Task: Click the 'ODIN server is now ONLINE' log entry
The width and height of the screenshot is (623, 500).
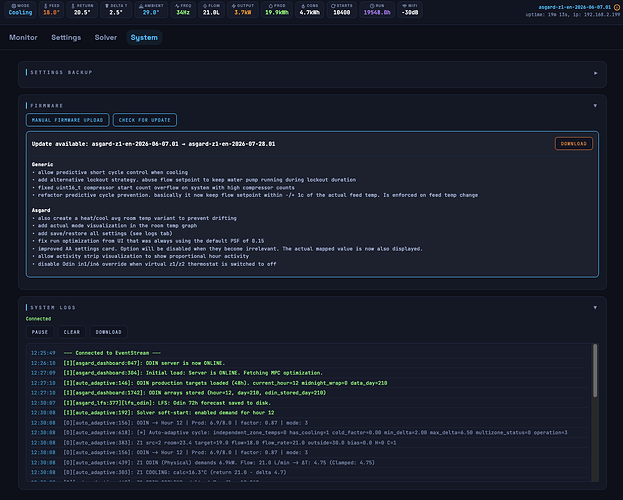Action: pos(144,363)
